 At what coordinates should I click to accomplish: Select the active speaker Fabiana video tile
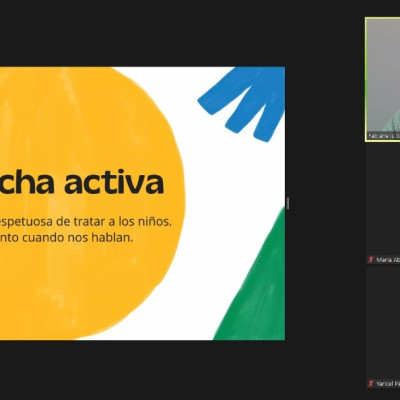(383, 80)
